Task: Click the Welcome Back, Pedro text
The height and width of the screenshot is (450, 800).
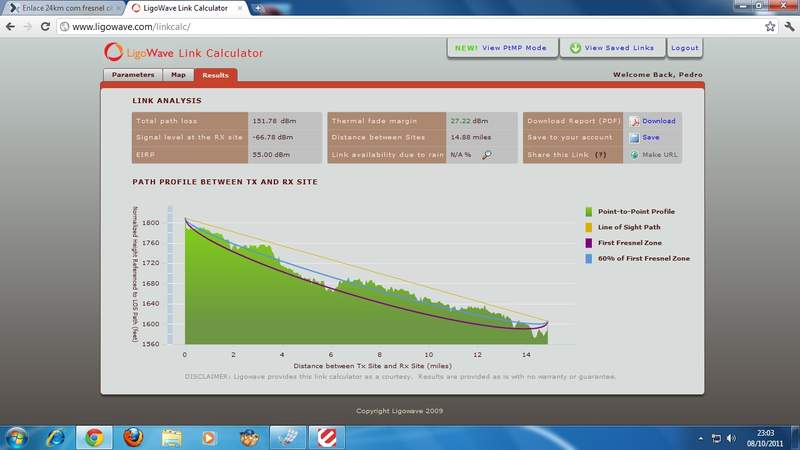Action: coord(658,74)
